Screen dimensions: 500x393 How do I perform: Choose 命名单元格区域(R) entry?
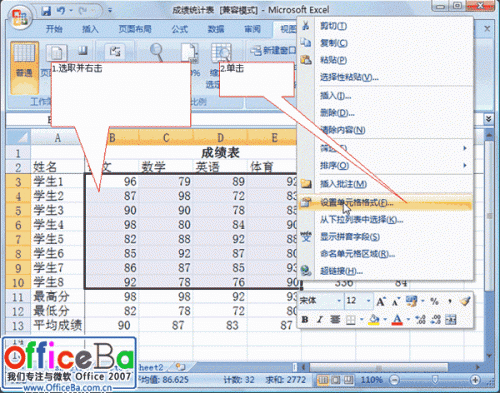click(385, 254)
